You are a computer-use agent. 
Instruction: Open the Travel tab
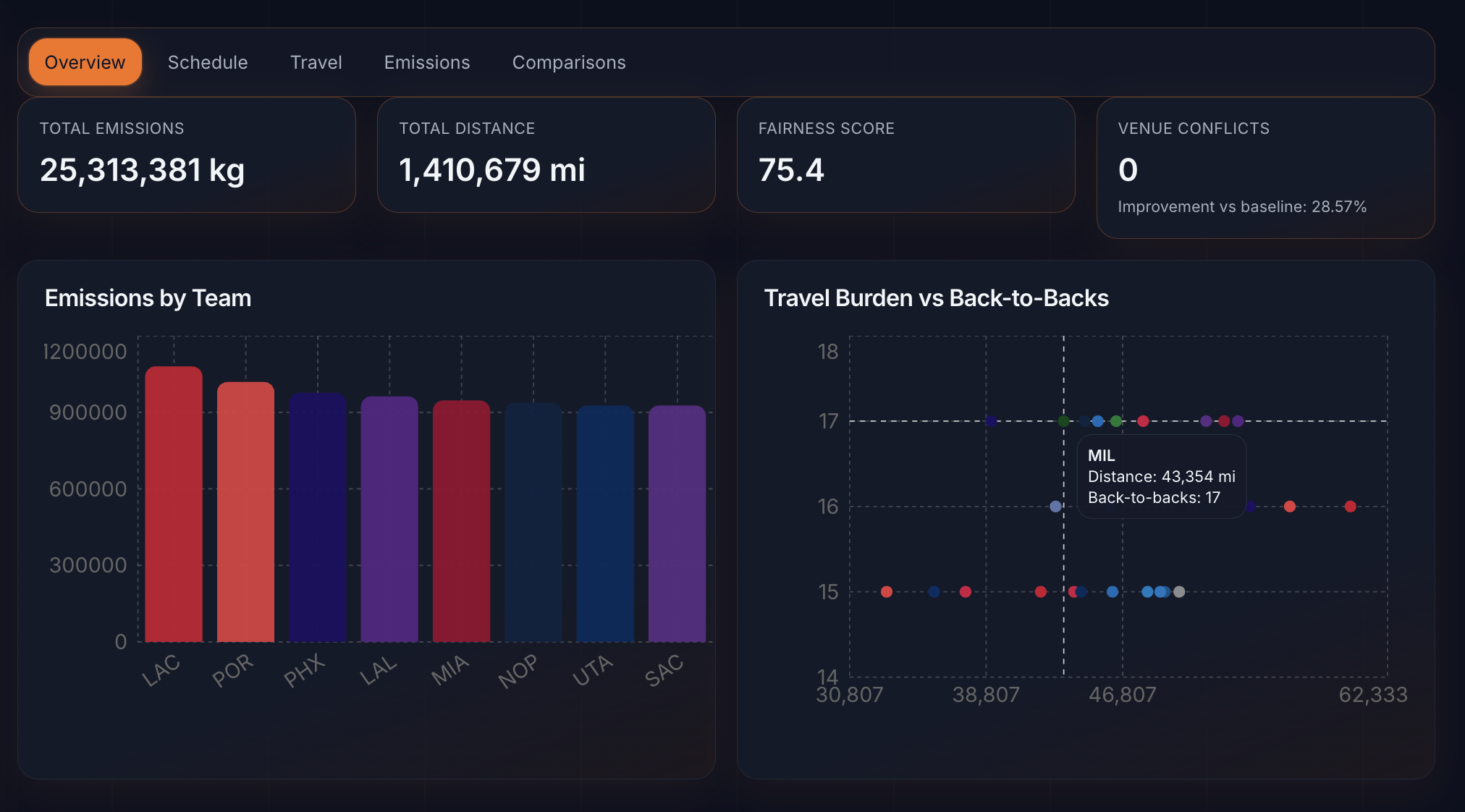[316, 62]
